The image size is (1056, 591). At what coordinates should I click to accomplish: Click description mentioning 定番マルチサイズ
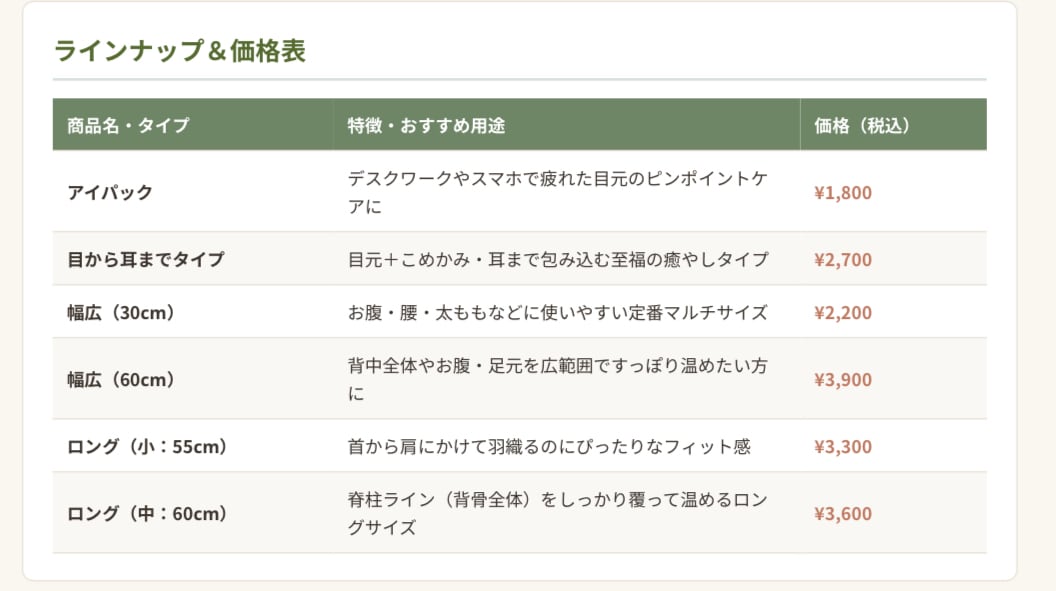[x=558, y=312]
